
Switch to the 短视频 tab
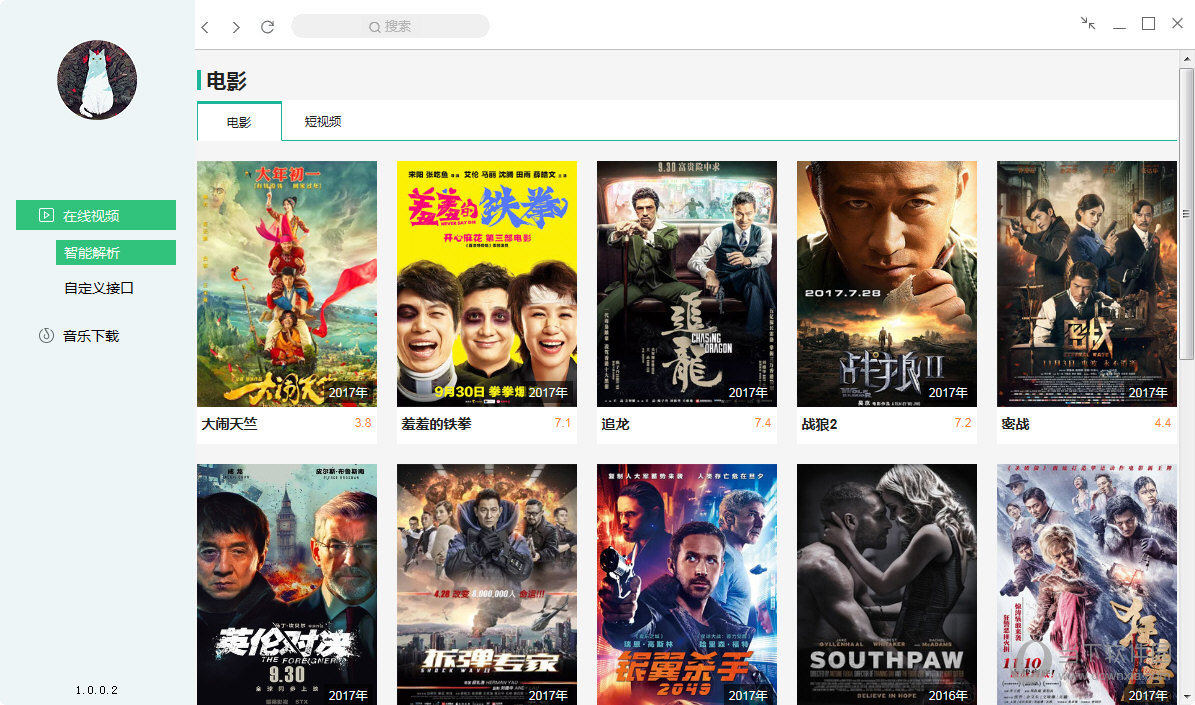(323, 122)
